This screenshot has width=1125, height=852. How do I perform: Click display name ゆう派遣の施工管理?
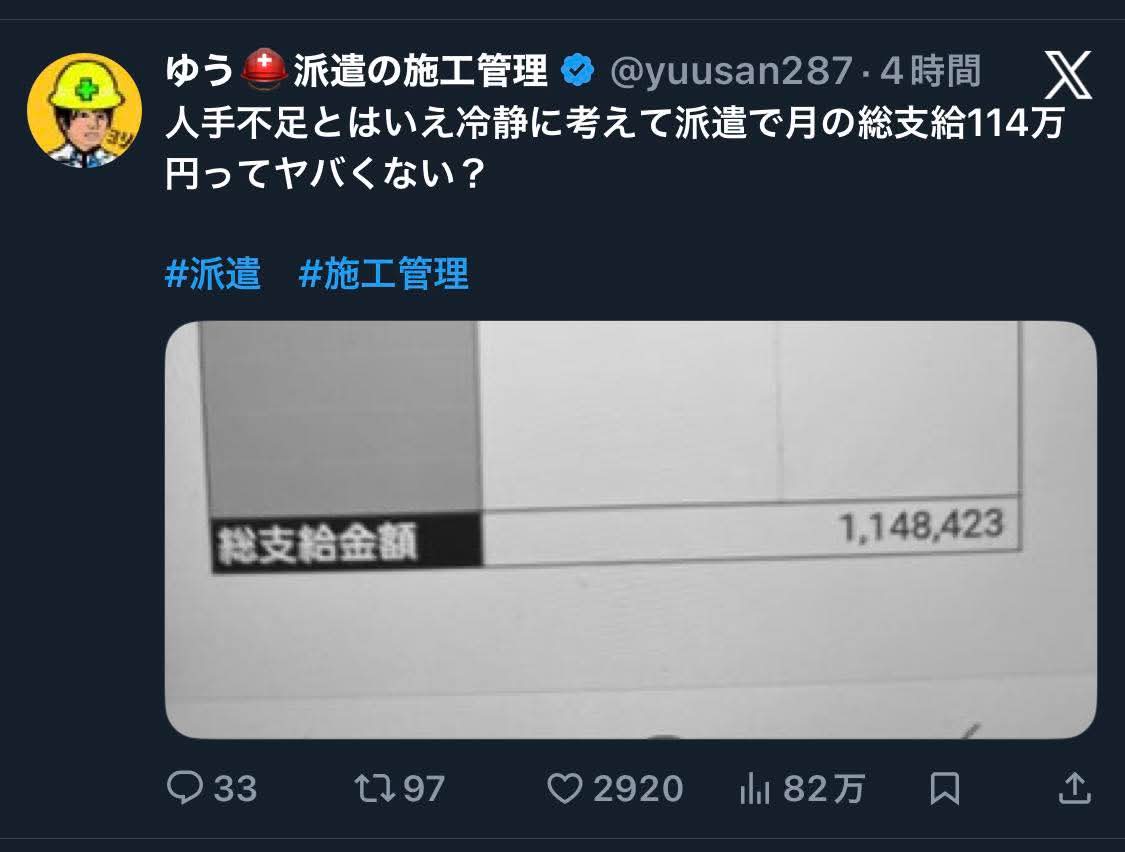click(x=357, y=70)
